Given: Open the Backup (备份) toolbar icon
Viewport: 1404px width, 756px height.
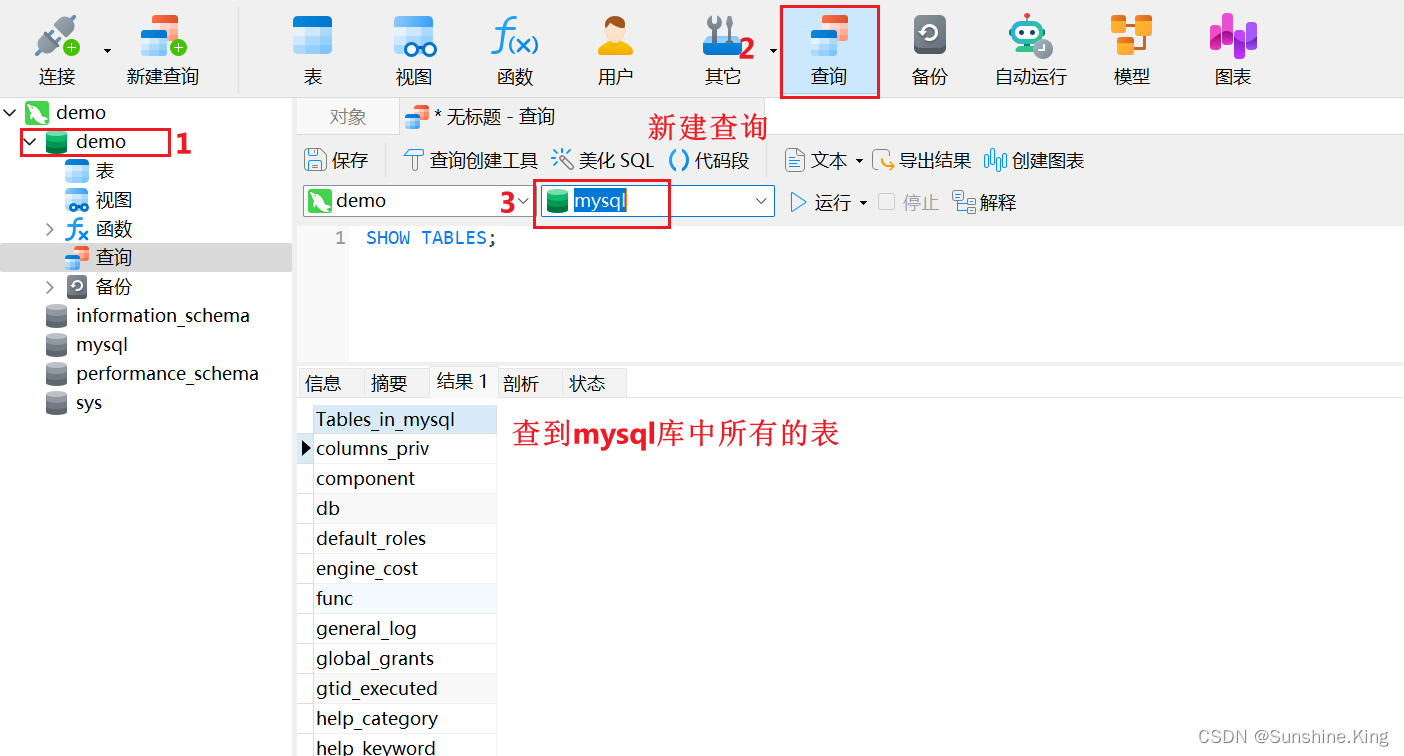Looking at the screenshot, I should point(929,49).
